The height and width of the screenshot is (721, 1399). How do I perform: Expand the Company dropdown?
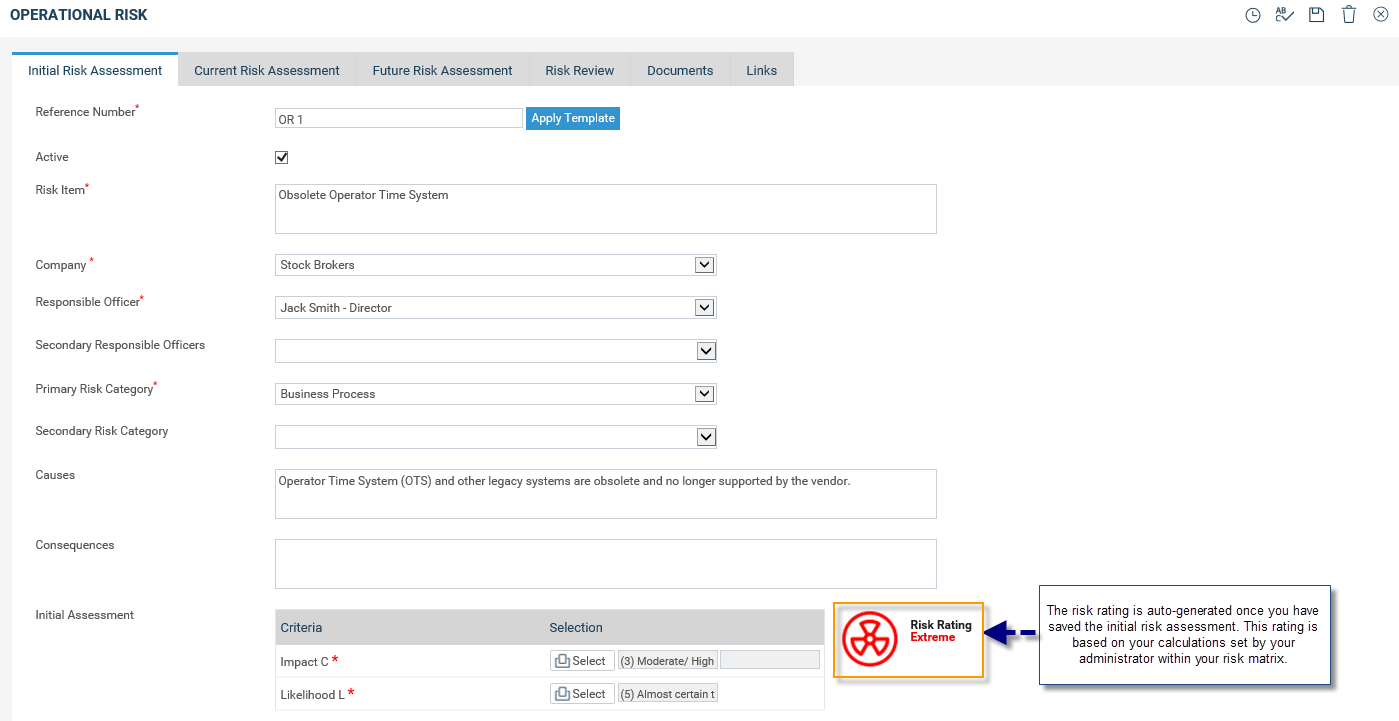click(x=704, y=265)
